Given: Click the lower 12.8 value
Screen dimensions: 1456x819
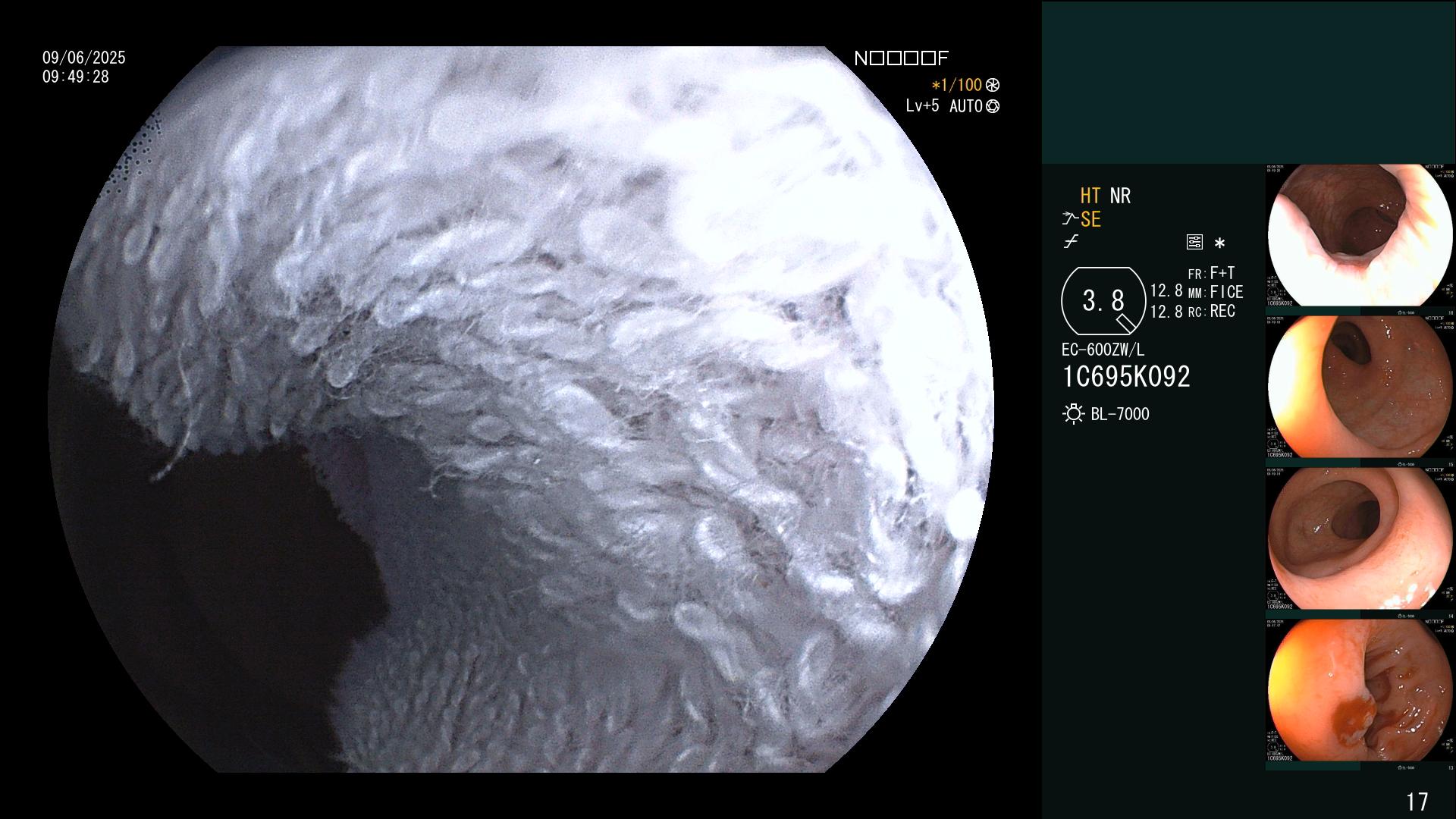Looking at the screenshot, I should [1166, 312].
